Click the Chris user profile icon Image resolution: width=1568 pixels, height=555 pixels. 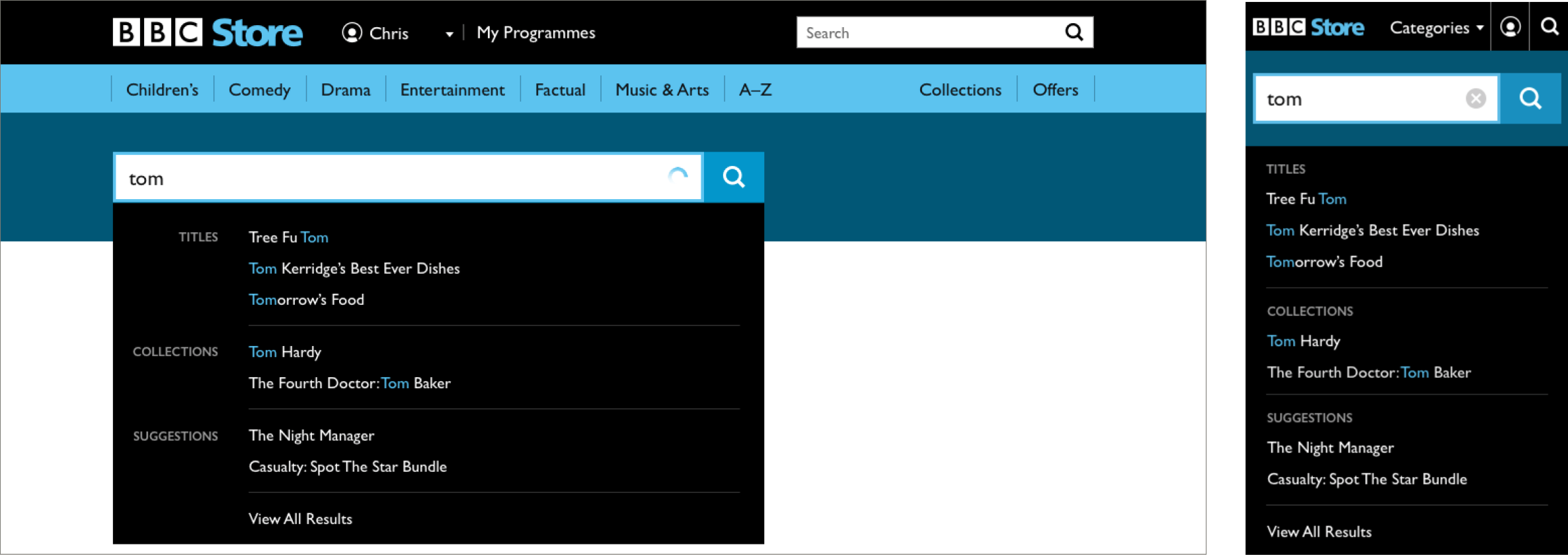[x=352, y=32]
